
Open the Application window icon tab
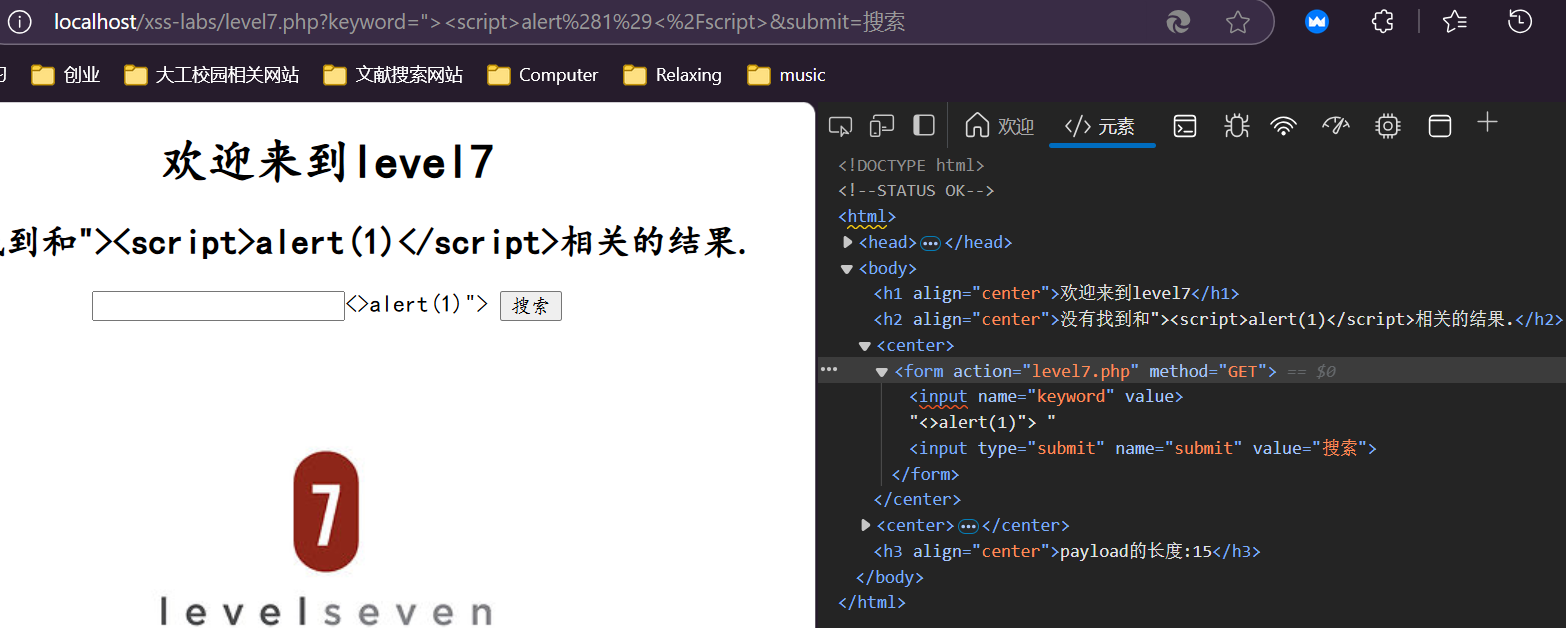(1439, 126)
